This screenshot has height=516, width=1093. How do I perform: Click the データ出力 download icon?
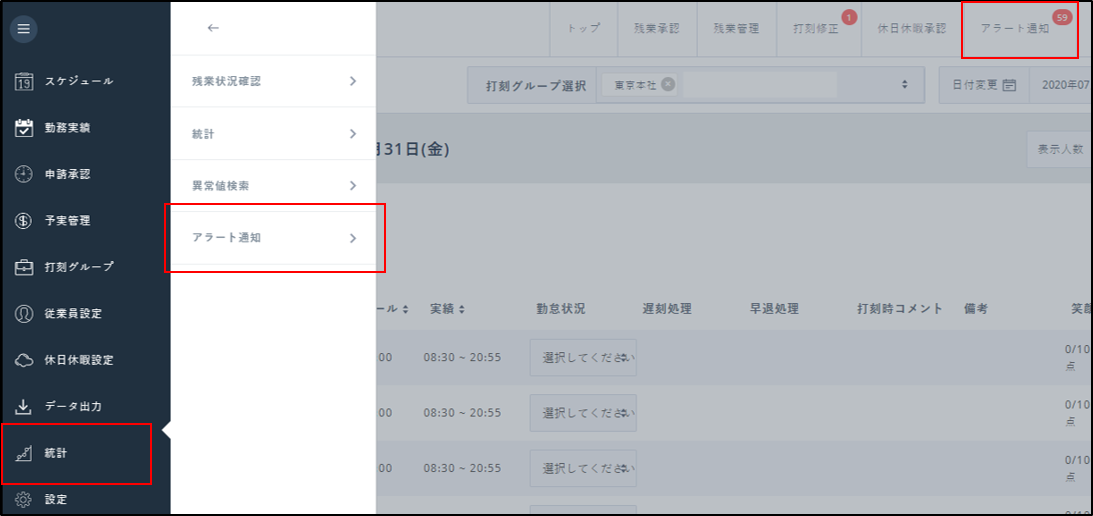pyautogui.click(x=25, y=406)
